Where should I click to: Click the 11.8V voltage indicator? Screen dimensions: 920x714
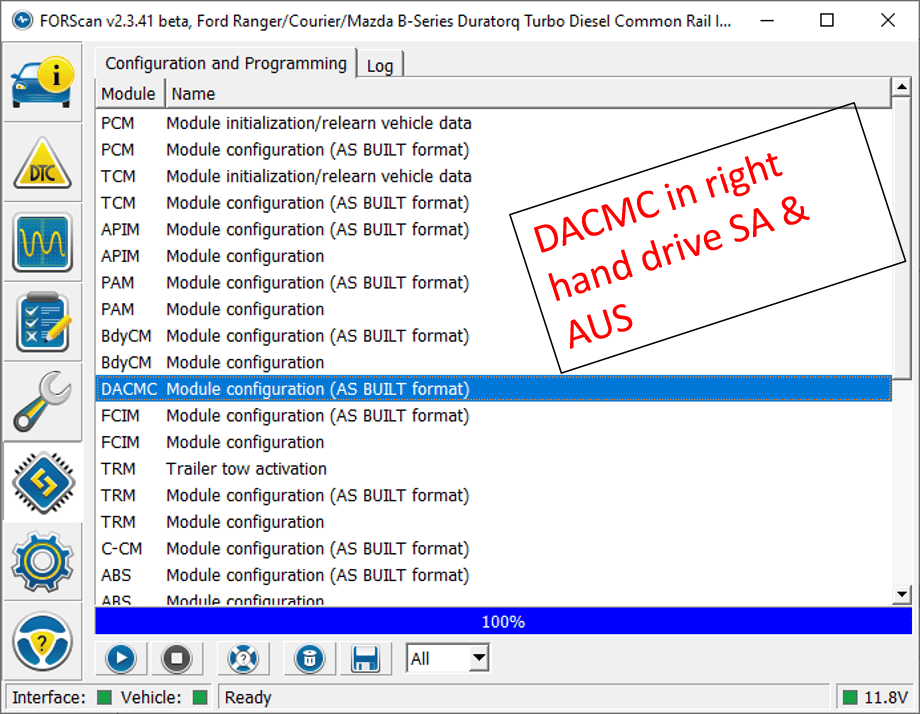click(876, 697)
